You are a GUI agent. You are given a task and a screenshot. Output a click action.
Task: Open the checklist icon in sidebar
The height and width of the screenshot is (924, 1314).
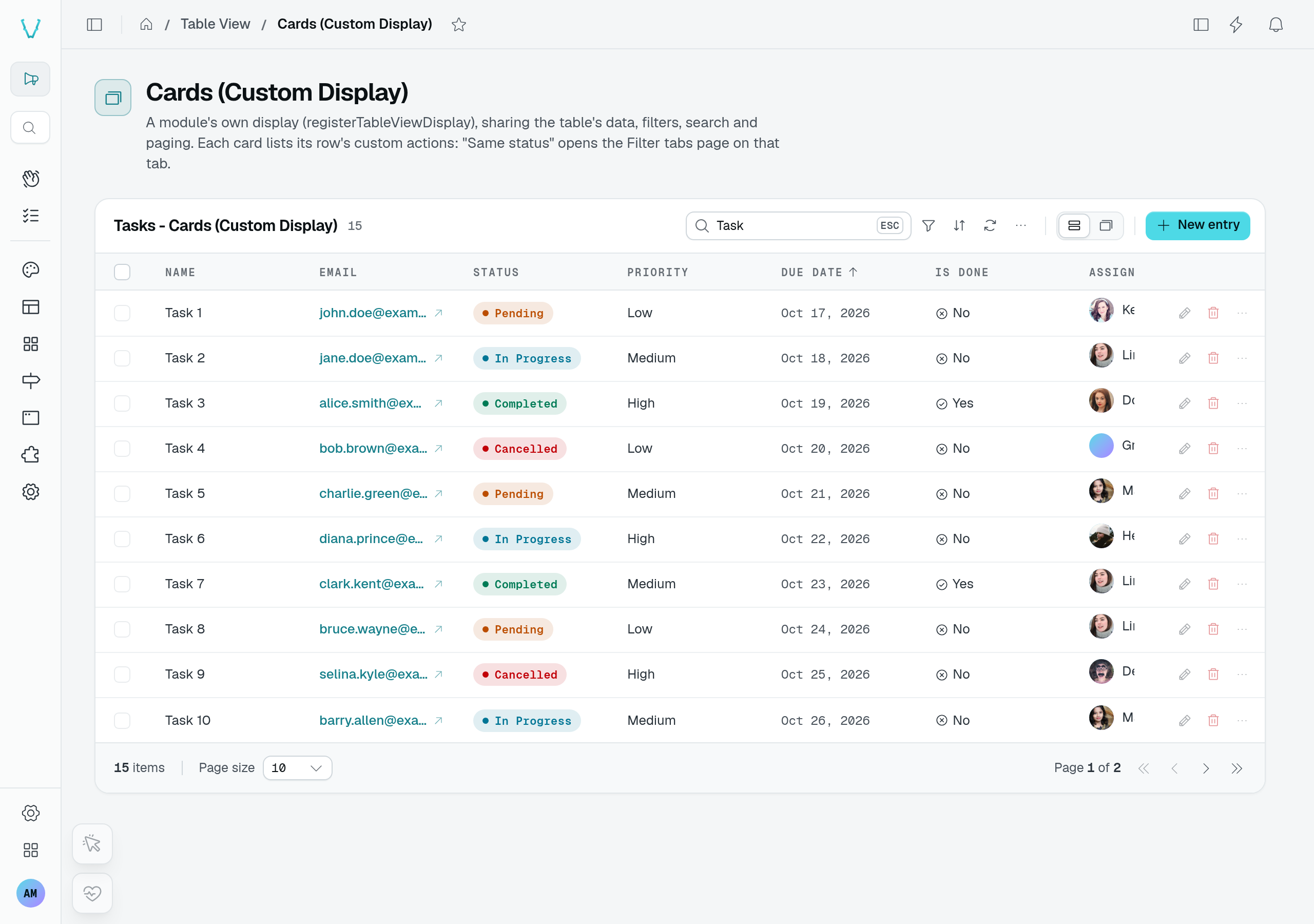pos(30,216)
